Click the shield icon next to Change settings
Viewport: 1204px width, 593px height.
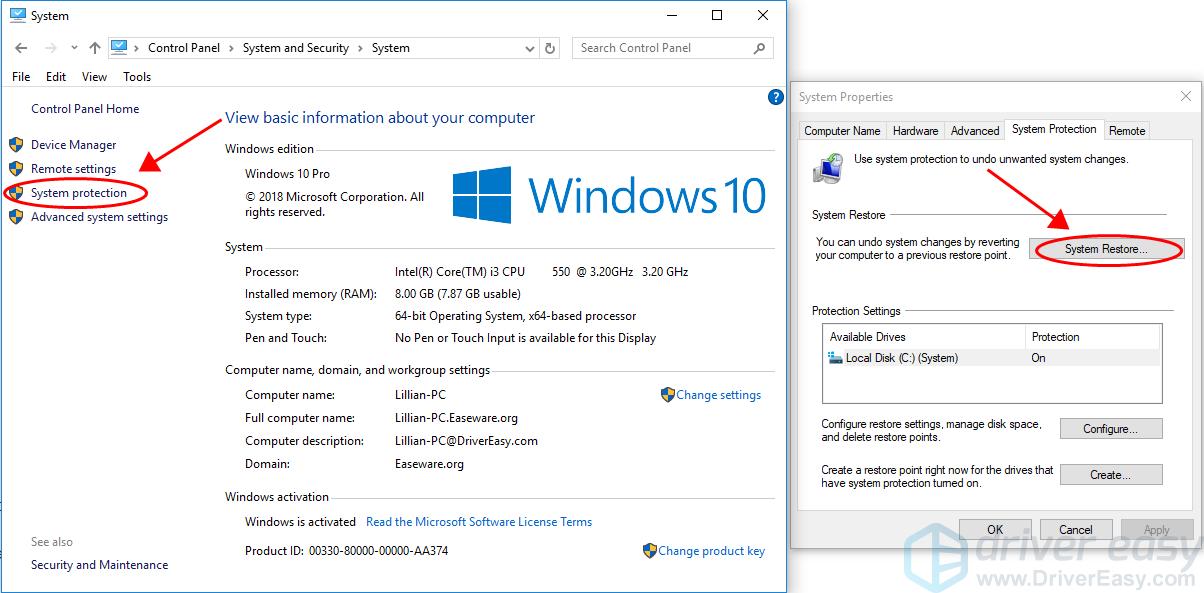pyautogui.click(x=666, y=395)
